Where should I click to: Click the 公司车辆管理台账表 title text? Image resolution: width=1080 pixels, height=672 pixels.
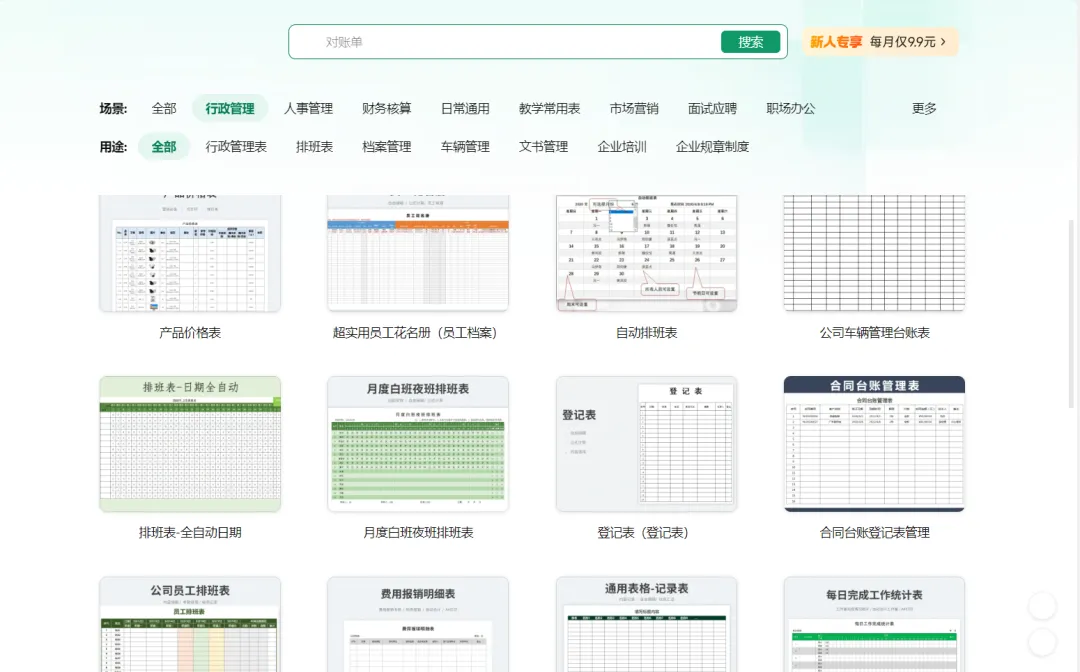click(x=874, y=333)
